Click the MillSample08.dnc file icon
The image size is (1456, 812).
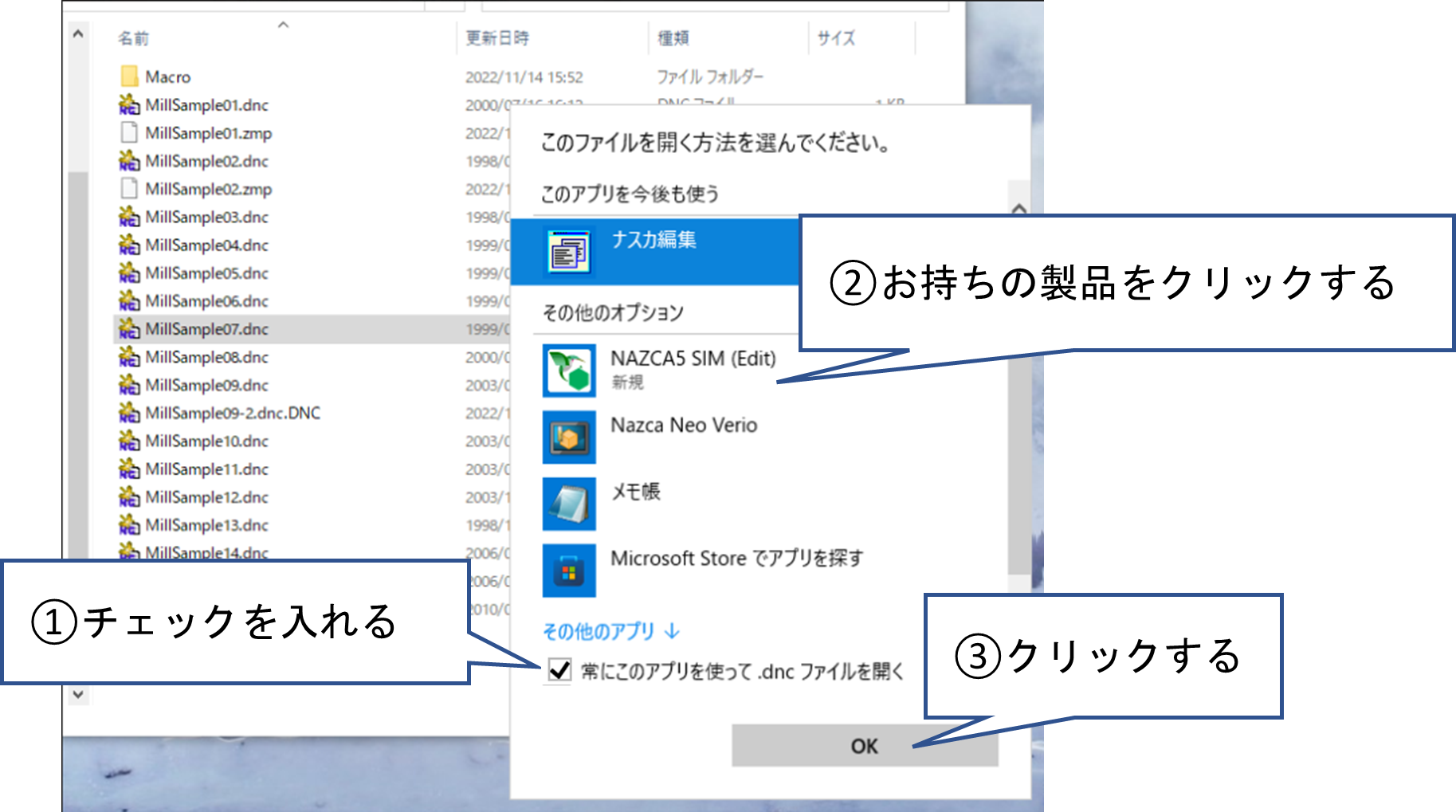[129, 356]
